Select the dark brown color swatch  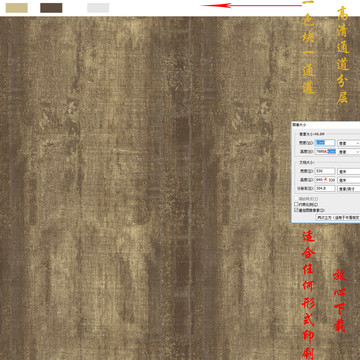[x=51, y=8]
